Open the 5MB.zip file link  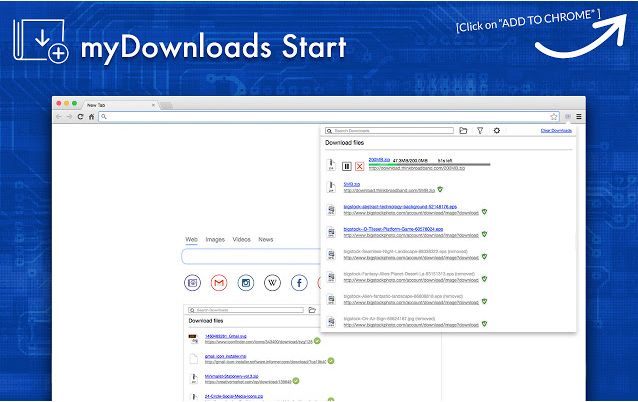(x=352, y=184)
